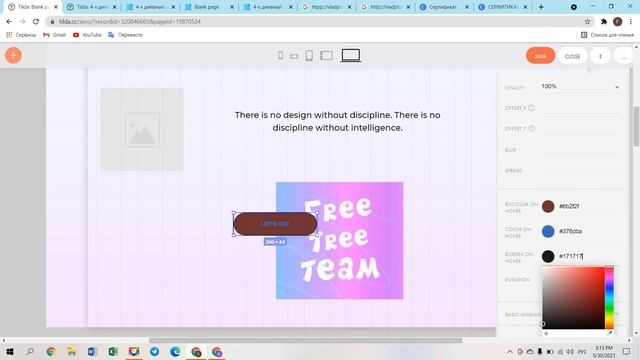Screen dimensions: 640x360
Task: Click the eyedropper icon below color picker
Action: [x=610, y=333]
